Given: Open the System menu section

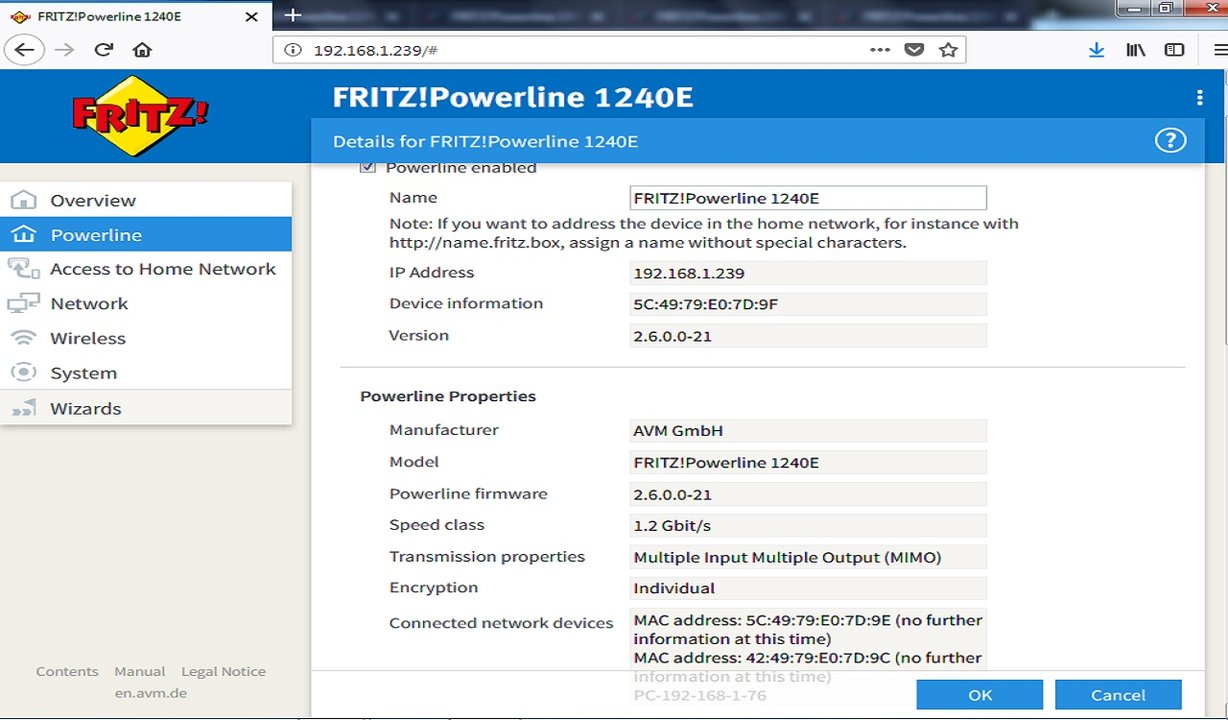Looking at the screenshot, I should (146, 373).
